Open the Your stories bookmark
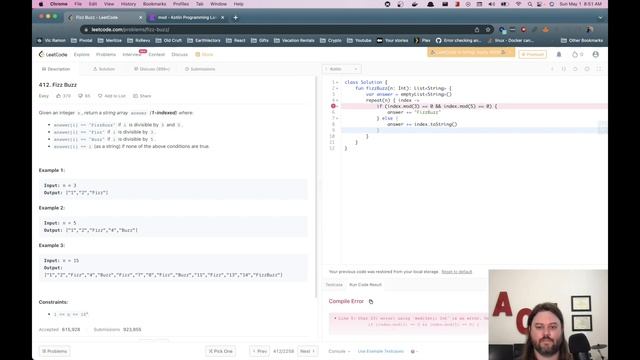Viewport: 640px width, 360px height. point(393,40)
